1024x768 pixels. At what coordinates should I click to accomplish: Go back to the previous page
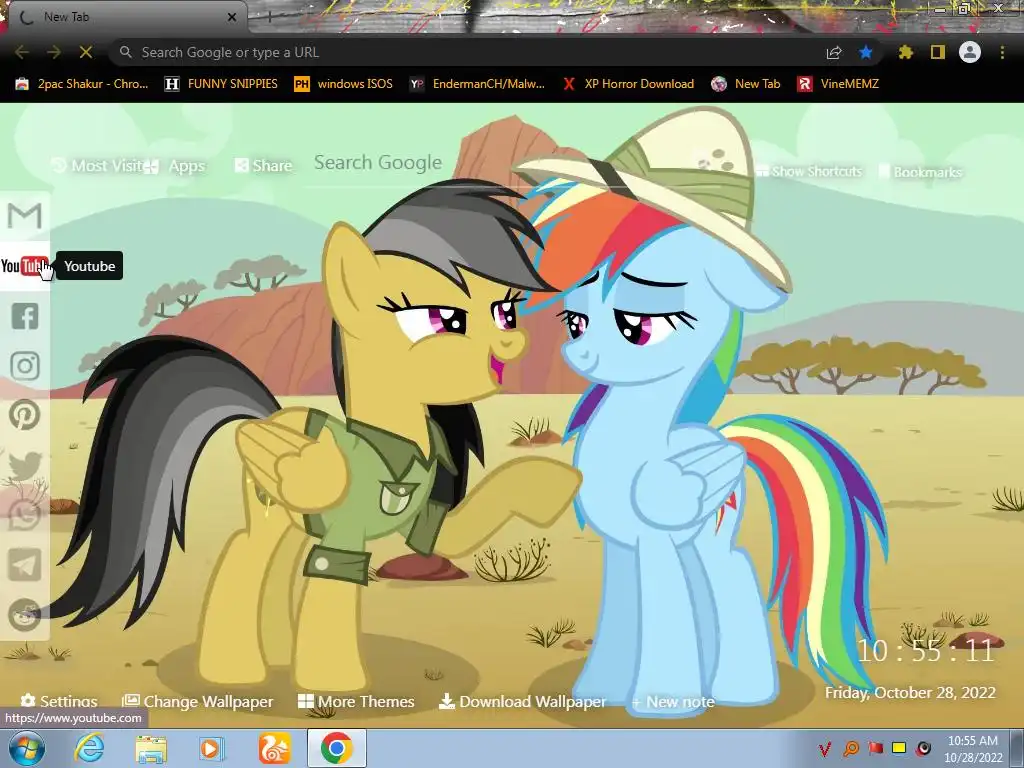[22, 52]
